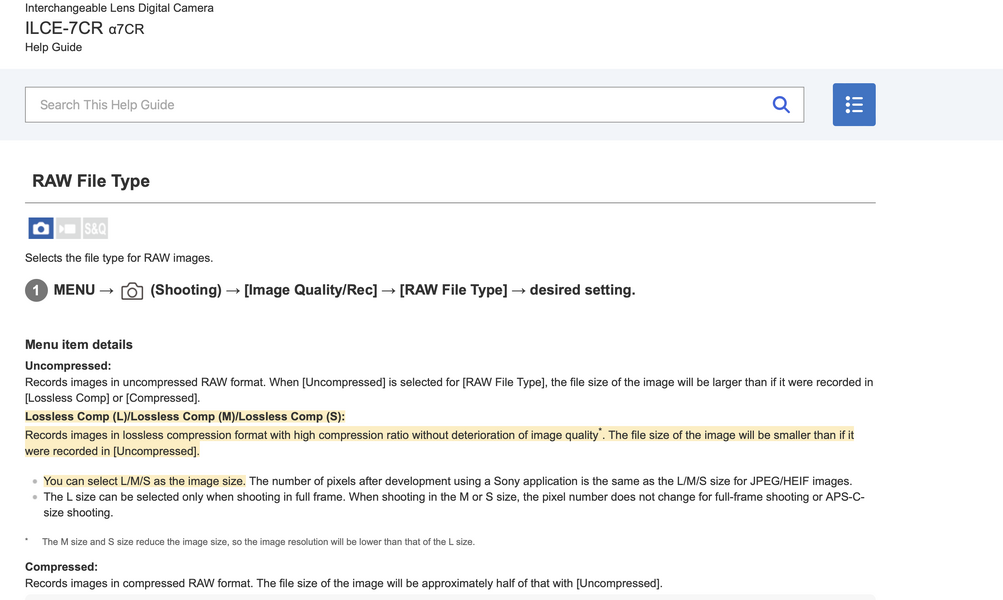This screenshot has height=600, width=1003.
Task: Click the Uncompressed: item heading
Action: 68,366
